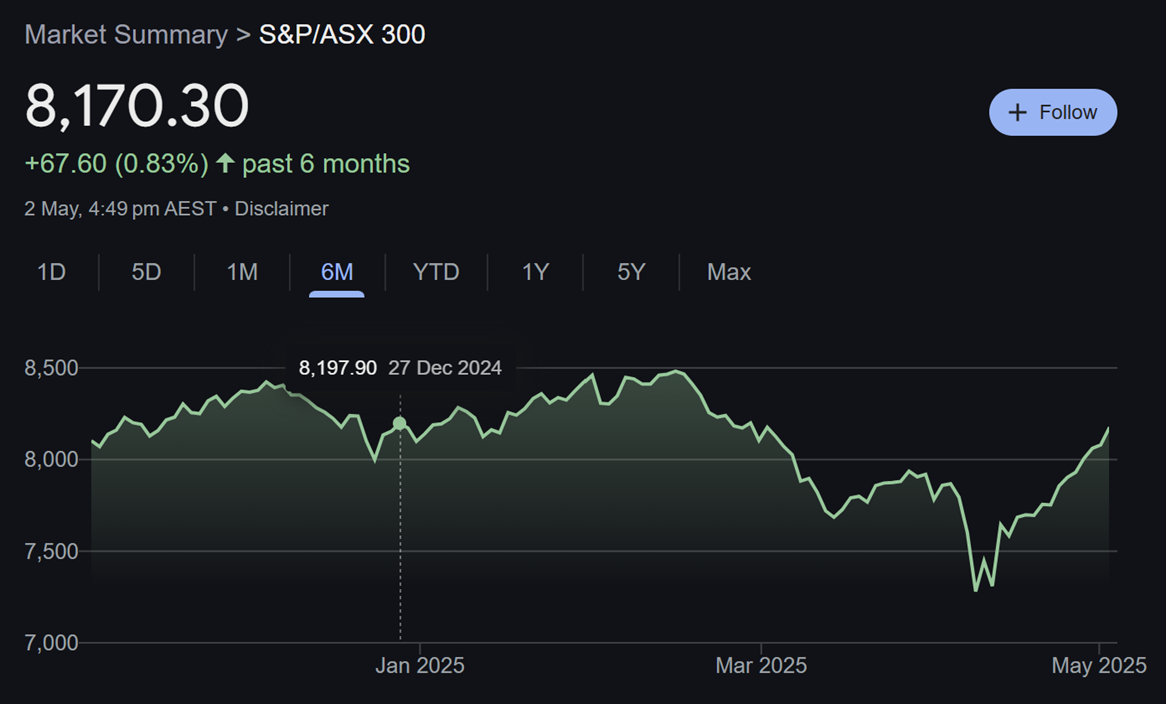Open the Disclaimer link
The image size is (1166, 704).
[x=281, y=208]
